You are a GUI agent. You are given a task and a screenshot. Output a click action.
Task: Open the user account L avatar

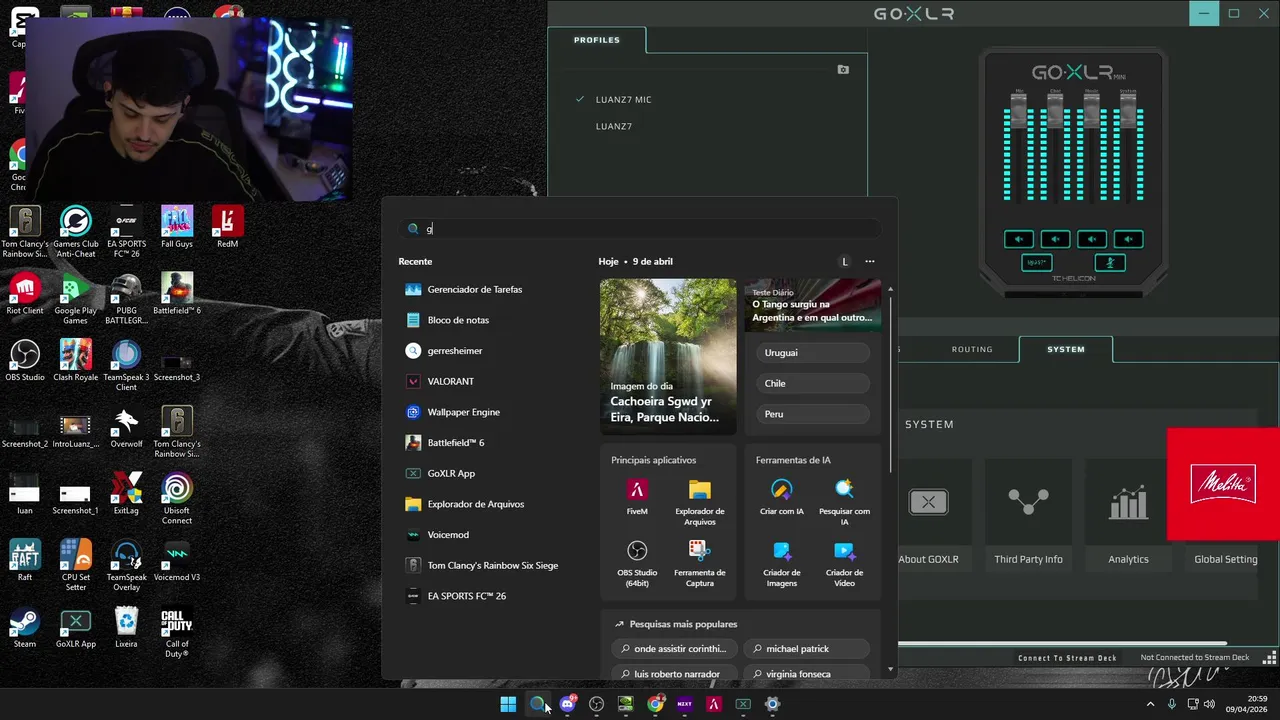(844, 261)
